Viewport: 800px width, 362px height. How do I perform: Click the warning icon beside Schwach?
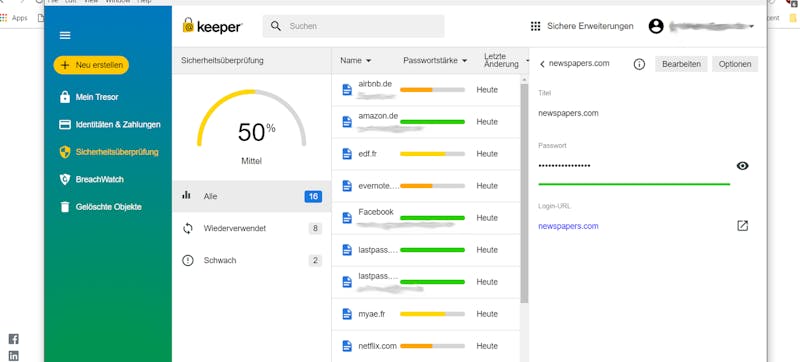point(188,261)
